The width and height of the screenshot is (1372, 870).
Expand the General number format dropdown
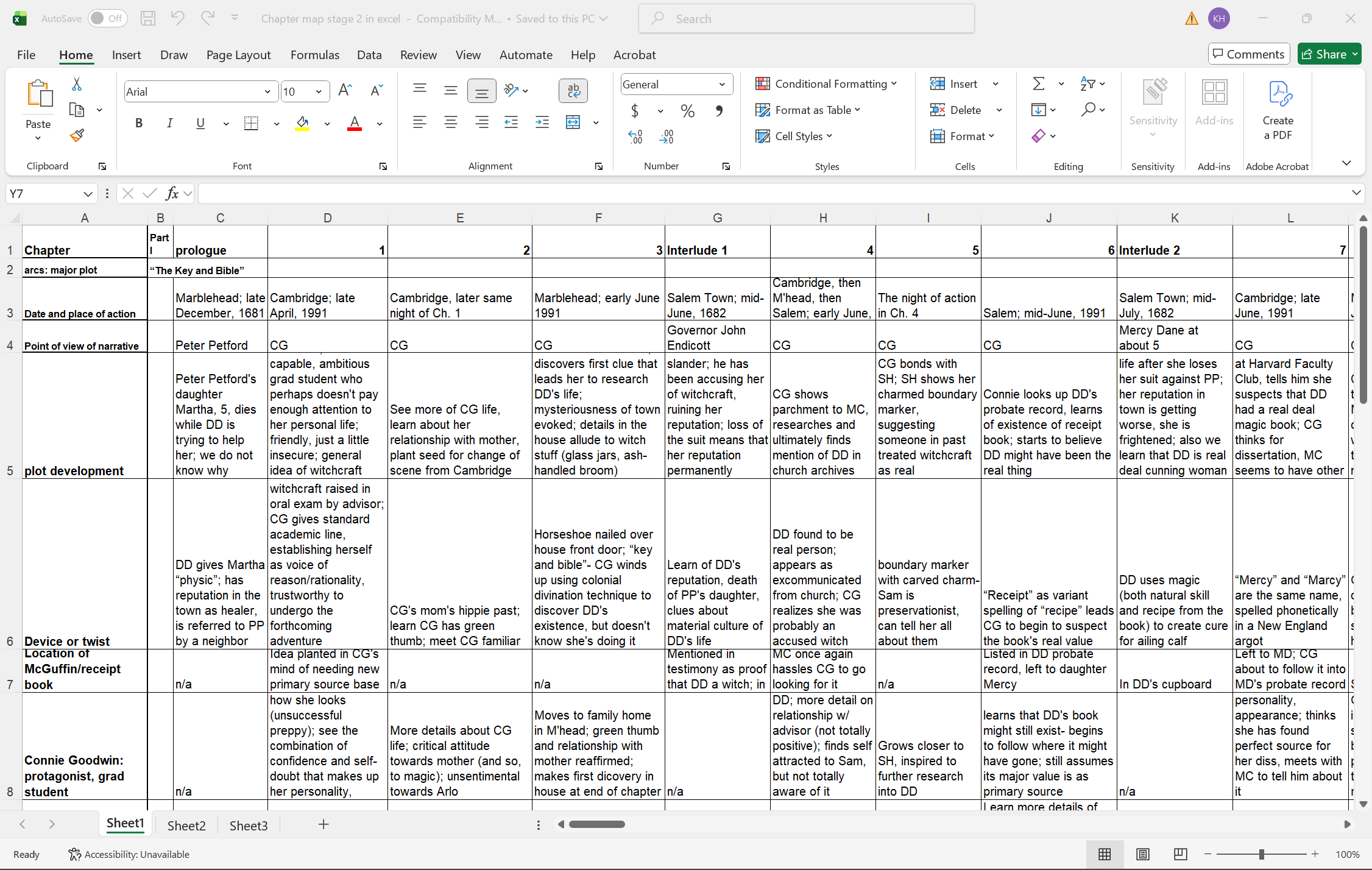click(x=722, y=85)
